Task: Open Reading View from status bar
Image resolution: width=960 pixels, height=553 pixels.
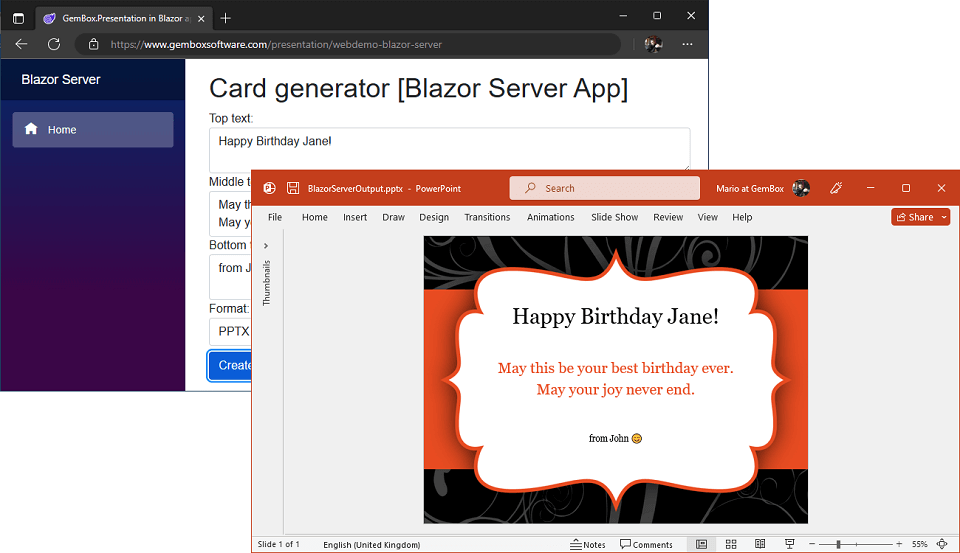Action: click(760, 544)
